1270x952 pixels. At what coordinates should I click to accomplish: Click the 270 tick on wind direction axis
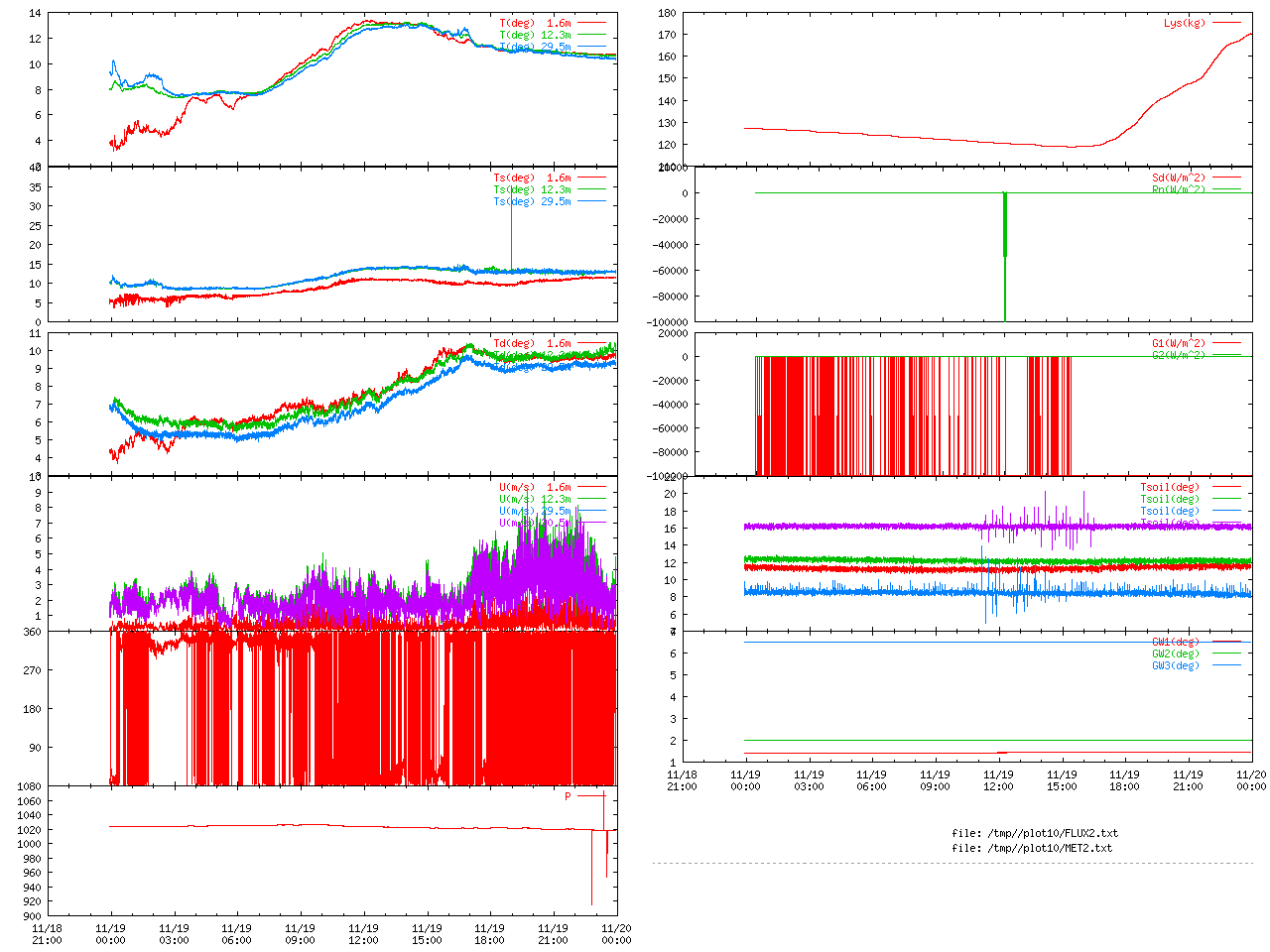pos(33,670)
